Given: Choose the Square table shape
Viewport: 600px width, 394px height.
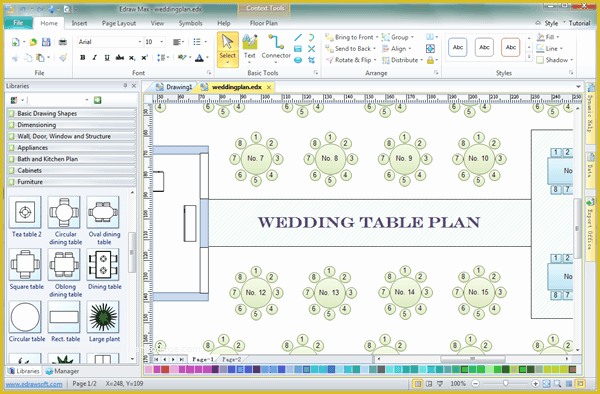Looking at the screenshot, I should coord(25,264).
